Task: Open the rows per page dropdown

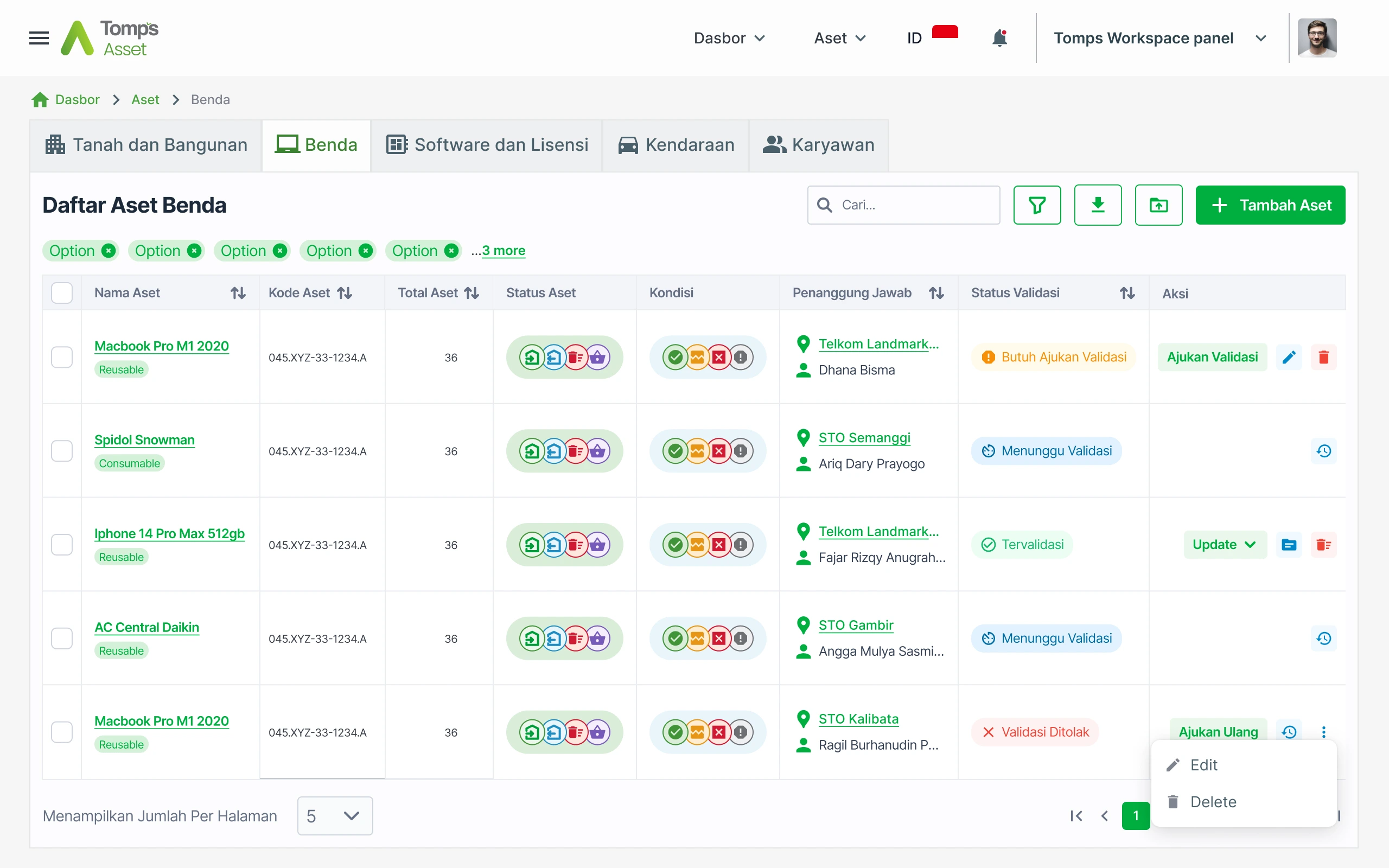Action: pyautogui.click(x=335, y=816)
